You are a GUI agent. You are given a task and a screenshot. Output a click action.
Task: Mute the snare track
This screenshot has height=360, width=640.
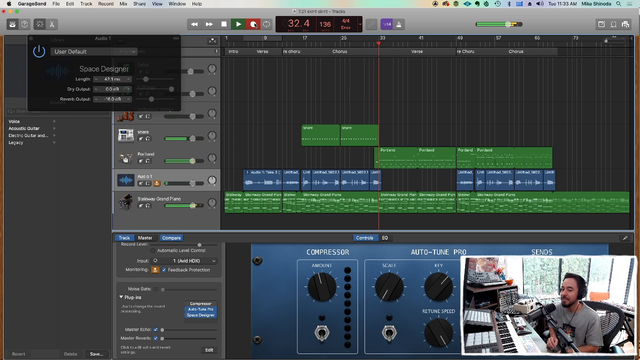(x=141, y=139)
